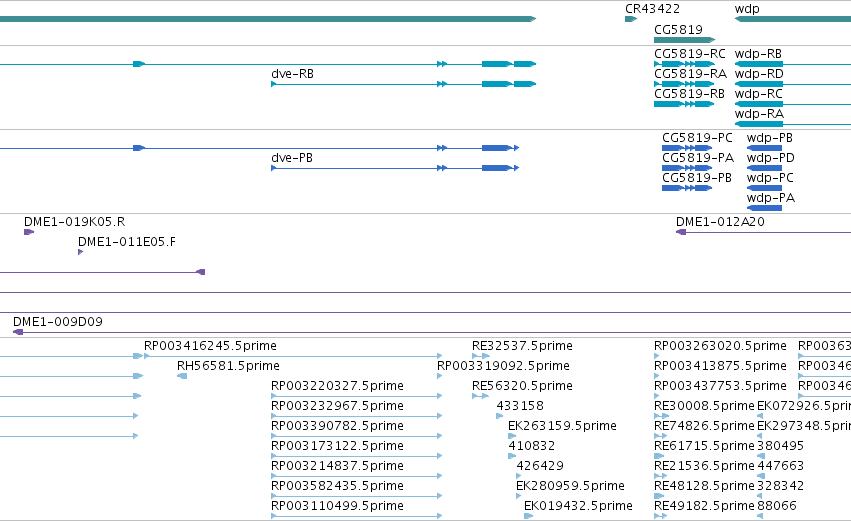851x521 pixels.
Task: Select feature 426429
Action: click(540, 467)
